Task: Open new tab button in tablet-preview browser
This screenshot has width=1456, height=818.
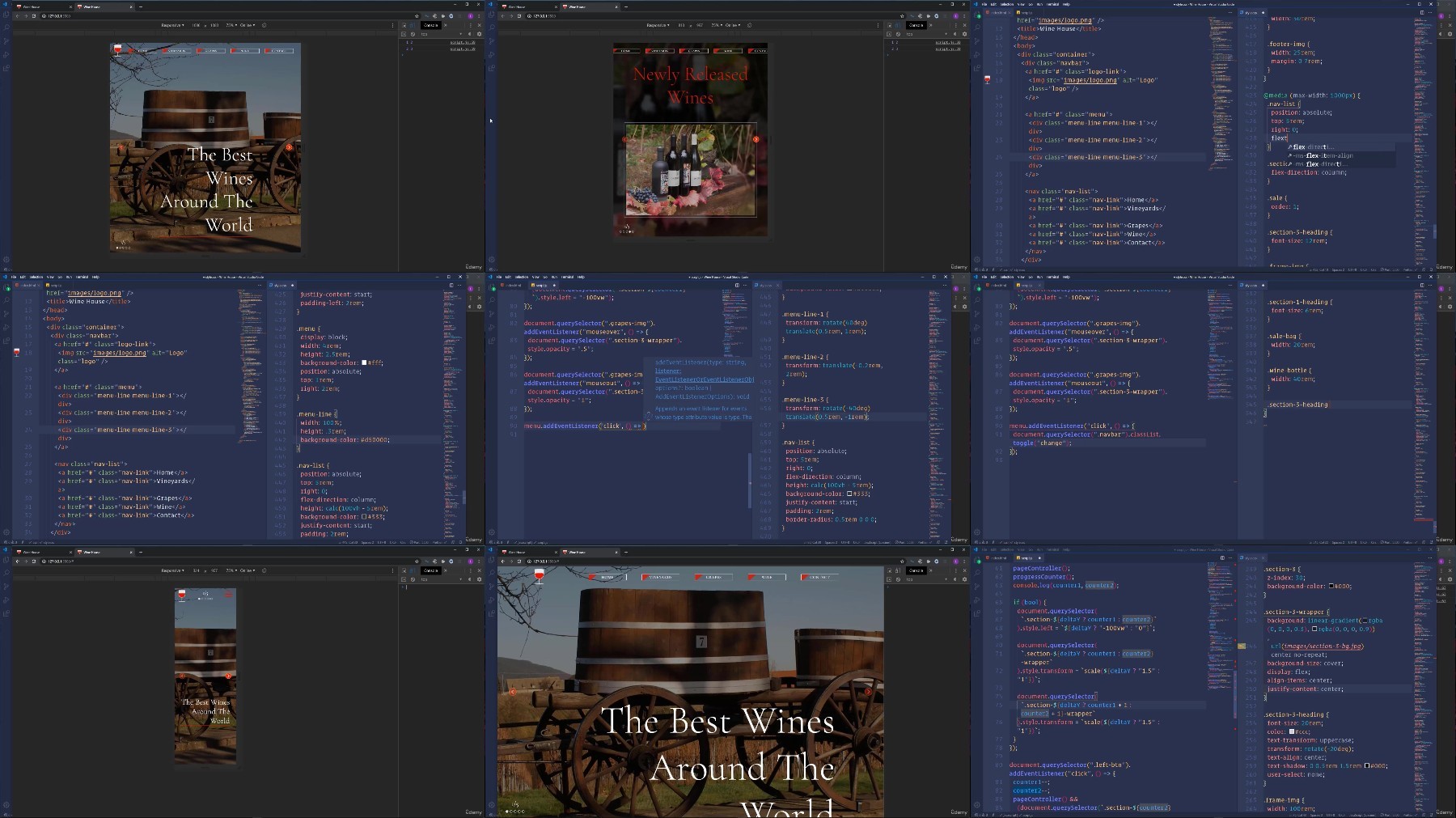Action: click(140, 6)
